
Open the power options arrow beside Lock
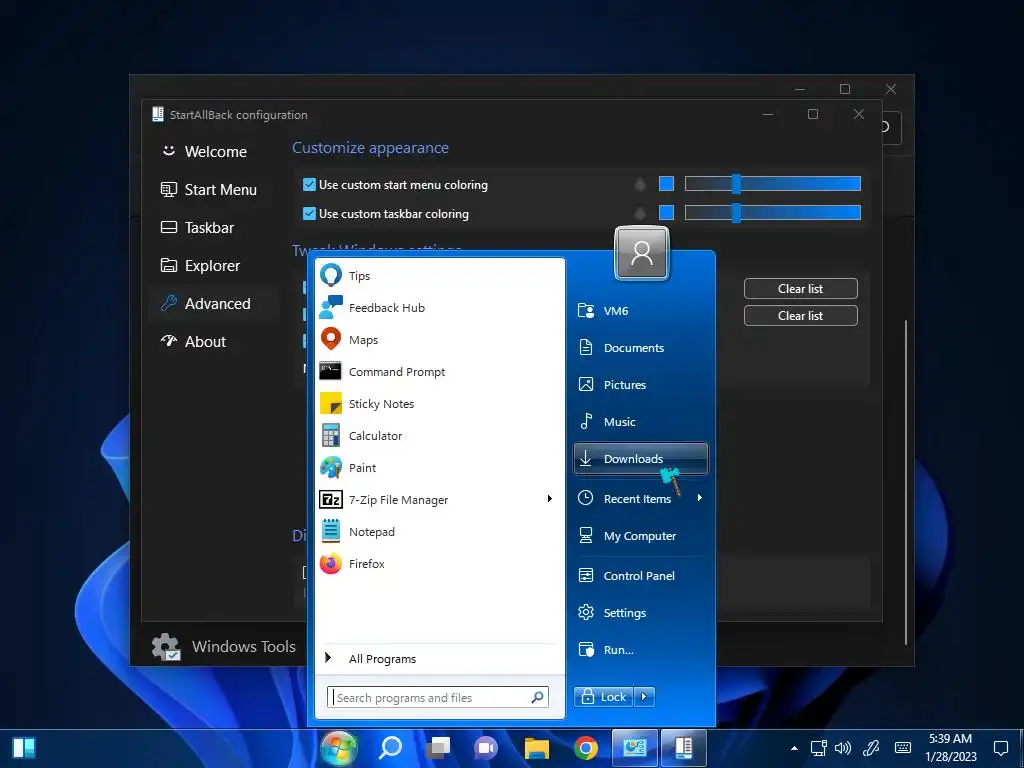(x=645, y=697)
